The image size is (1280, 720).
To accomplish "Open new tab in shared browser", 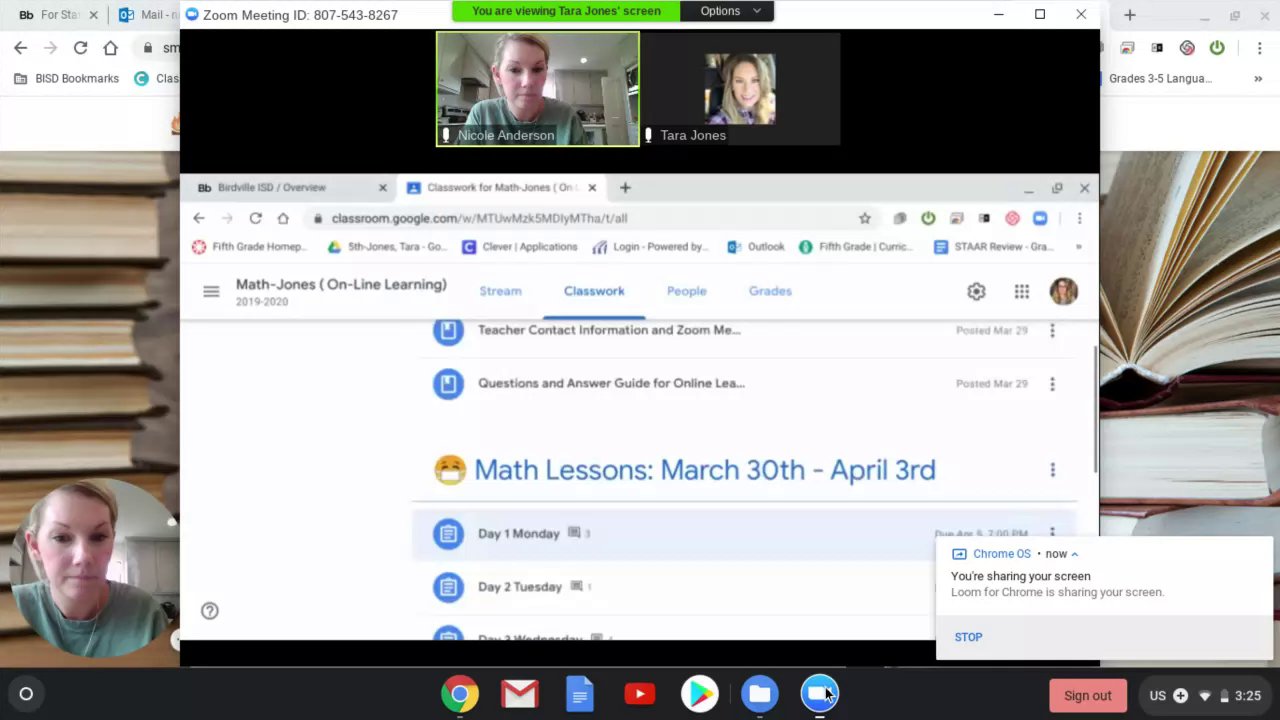I will 625,187.
